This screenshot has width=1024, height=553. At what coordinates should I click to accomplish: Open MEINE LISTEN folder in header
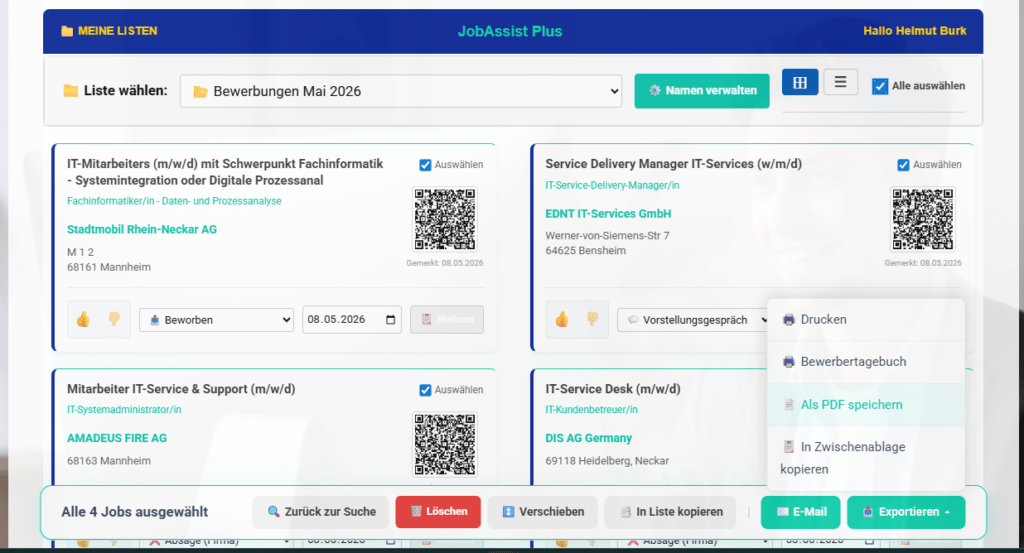(x=109, y=31)
